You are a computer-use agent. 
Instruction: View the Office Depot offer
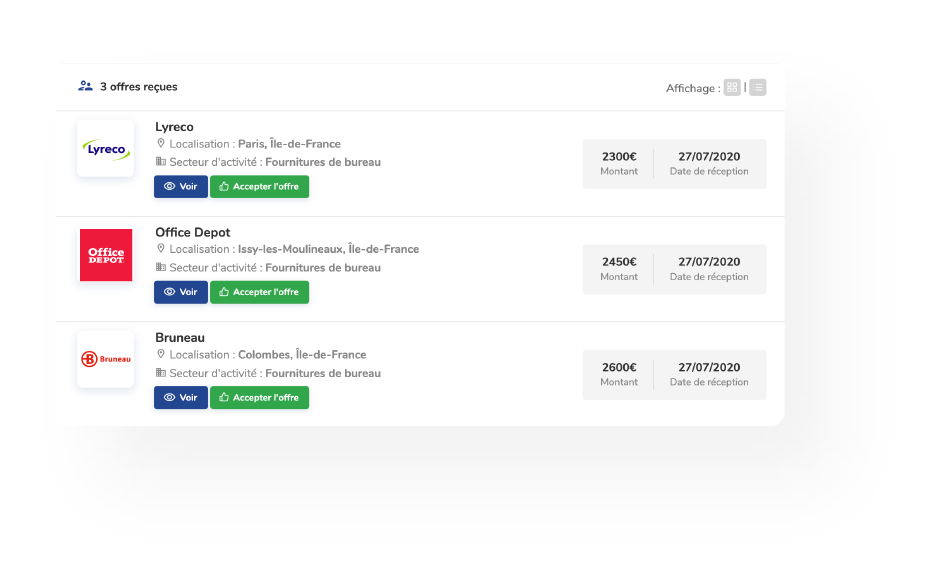click(x=181, y=292)
